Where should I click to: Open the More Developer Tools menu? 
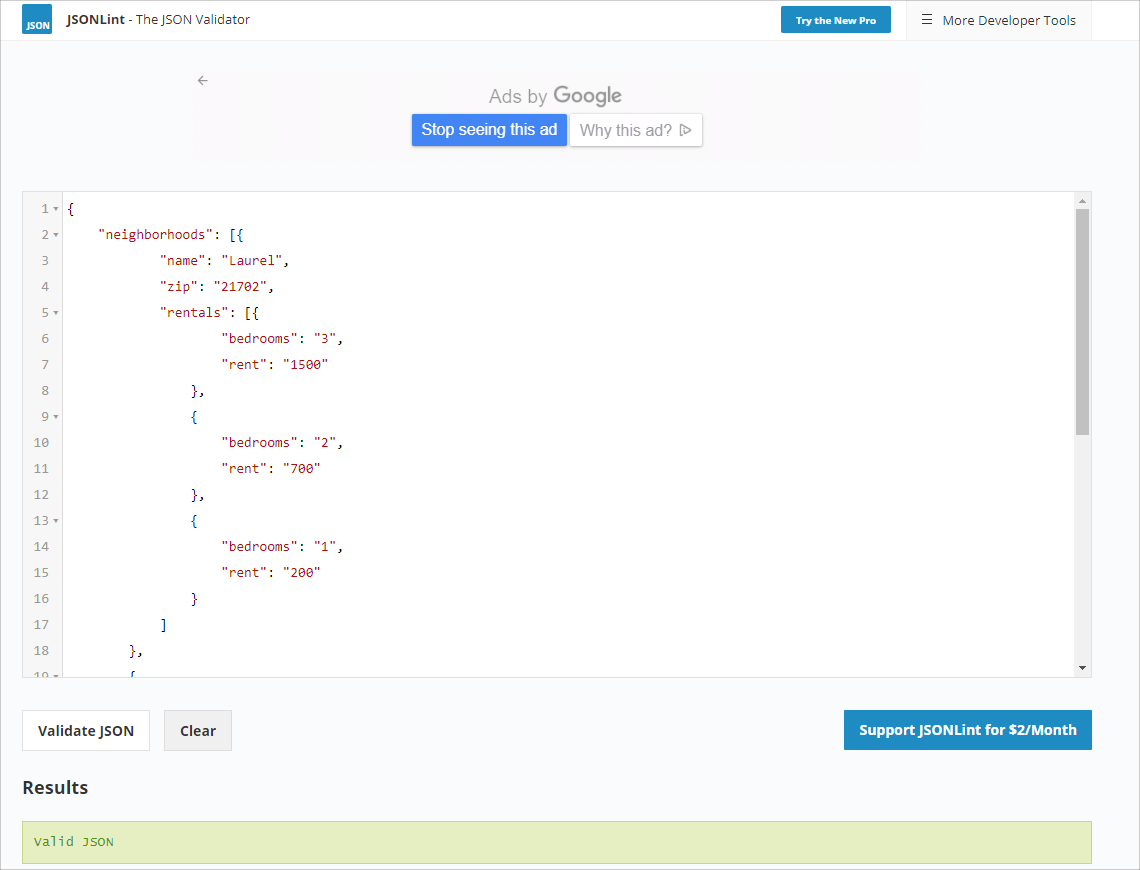pyautogui.click(x=998, y=20)
